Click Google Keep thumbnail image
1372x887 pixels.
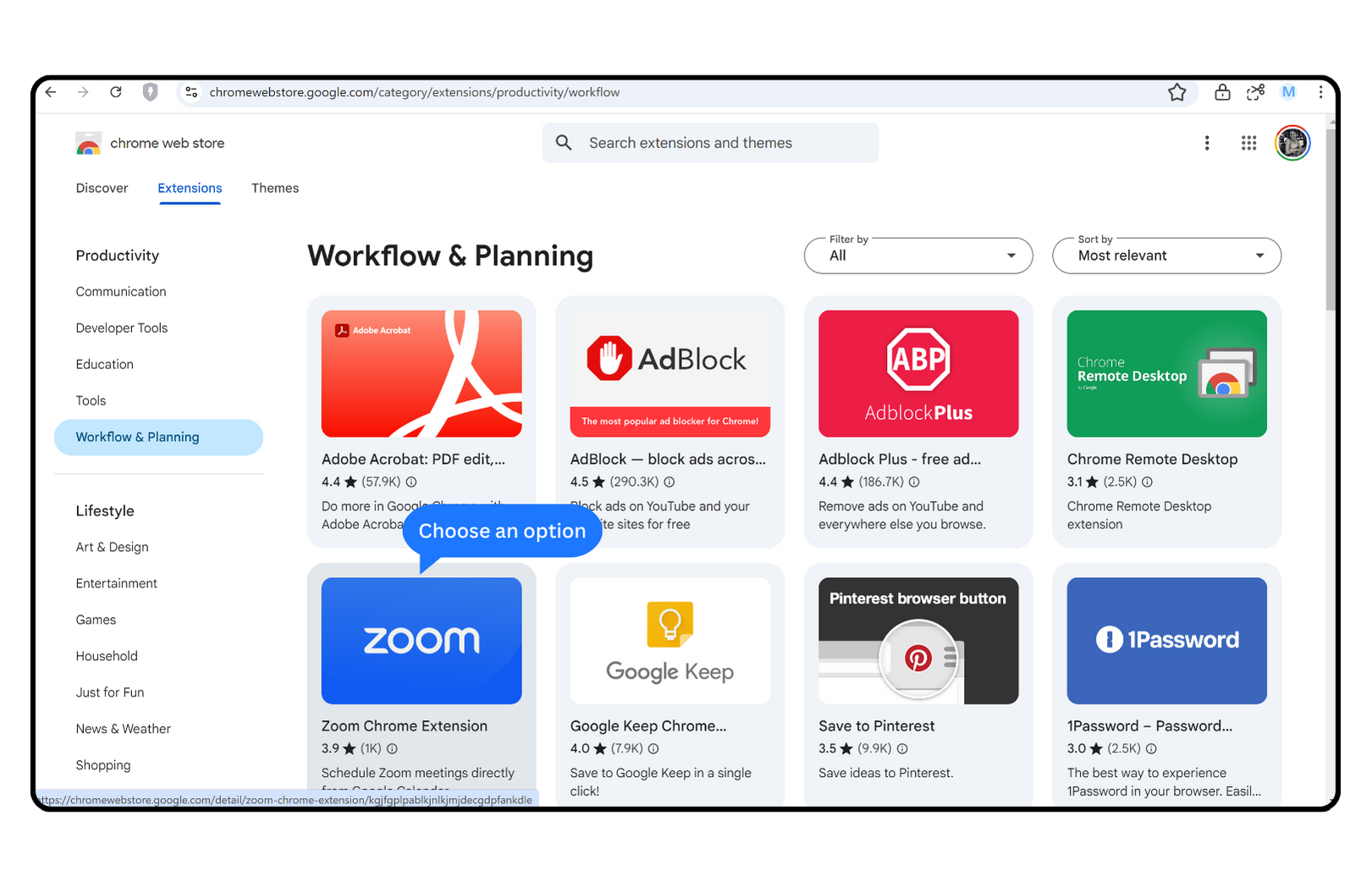[669, 641]
